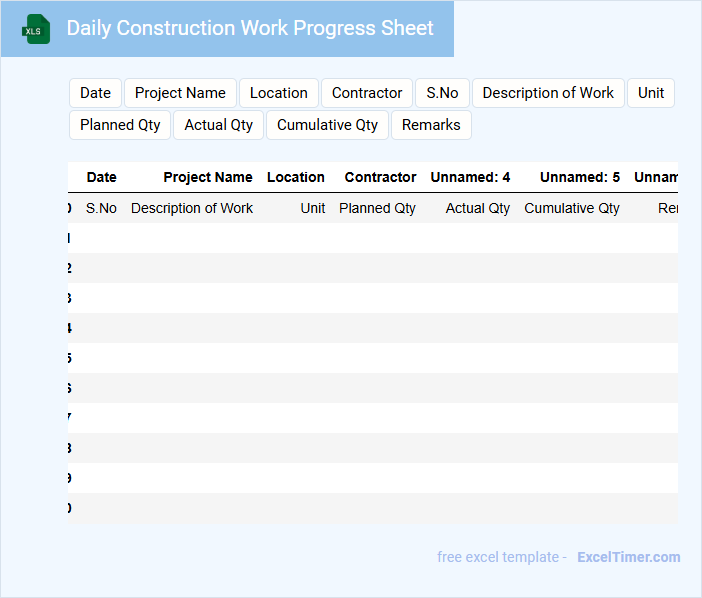Click the Contractor column header in table
This screenshot has width=702, height=598.
(x=380, y=177)
